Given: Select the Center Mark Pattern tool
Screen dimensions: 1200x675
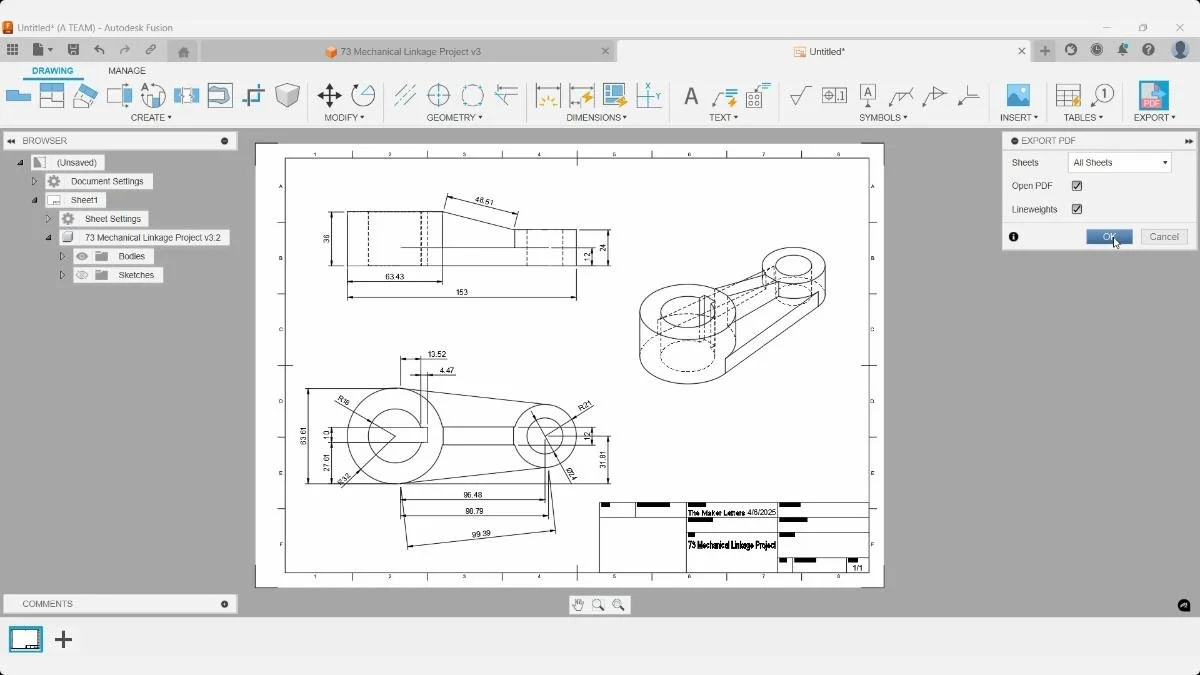Looking at the screenshot, I should point(473,96).
